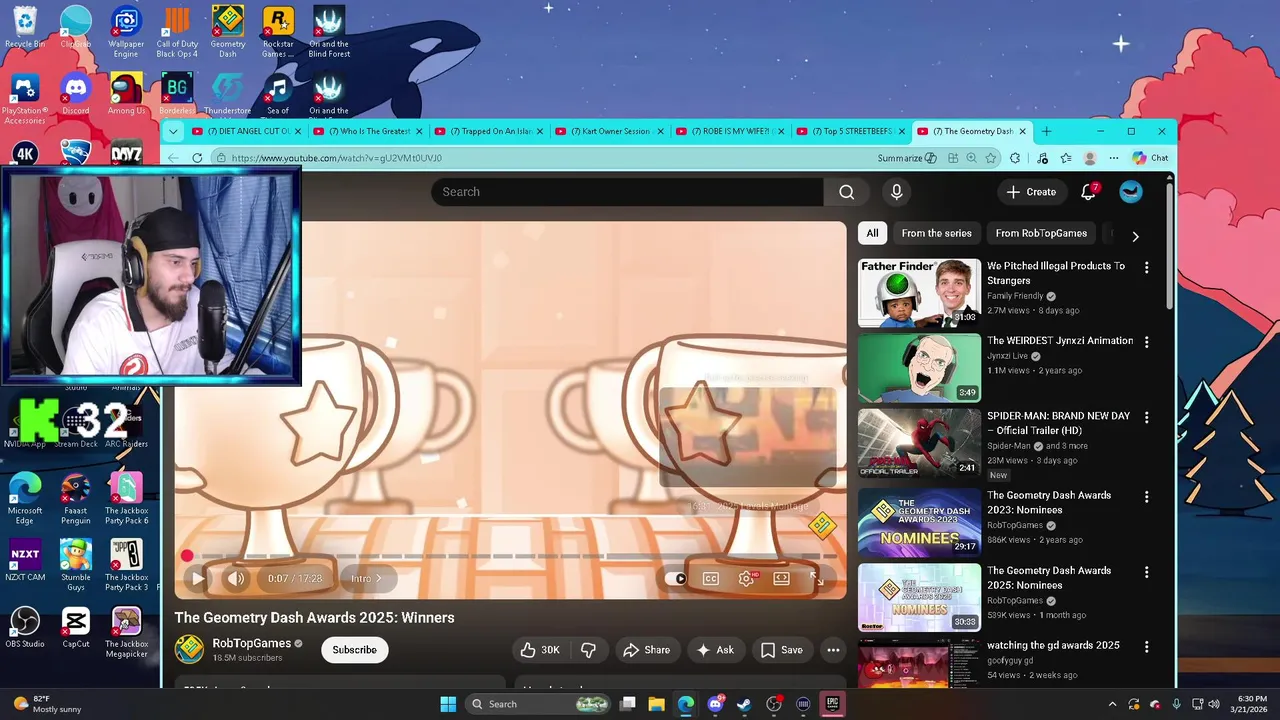Start voice search with the microphone
The image size is (1280, 720).
(x=896, y=192)
